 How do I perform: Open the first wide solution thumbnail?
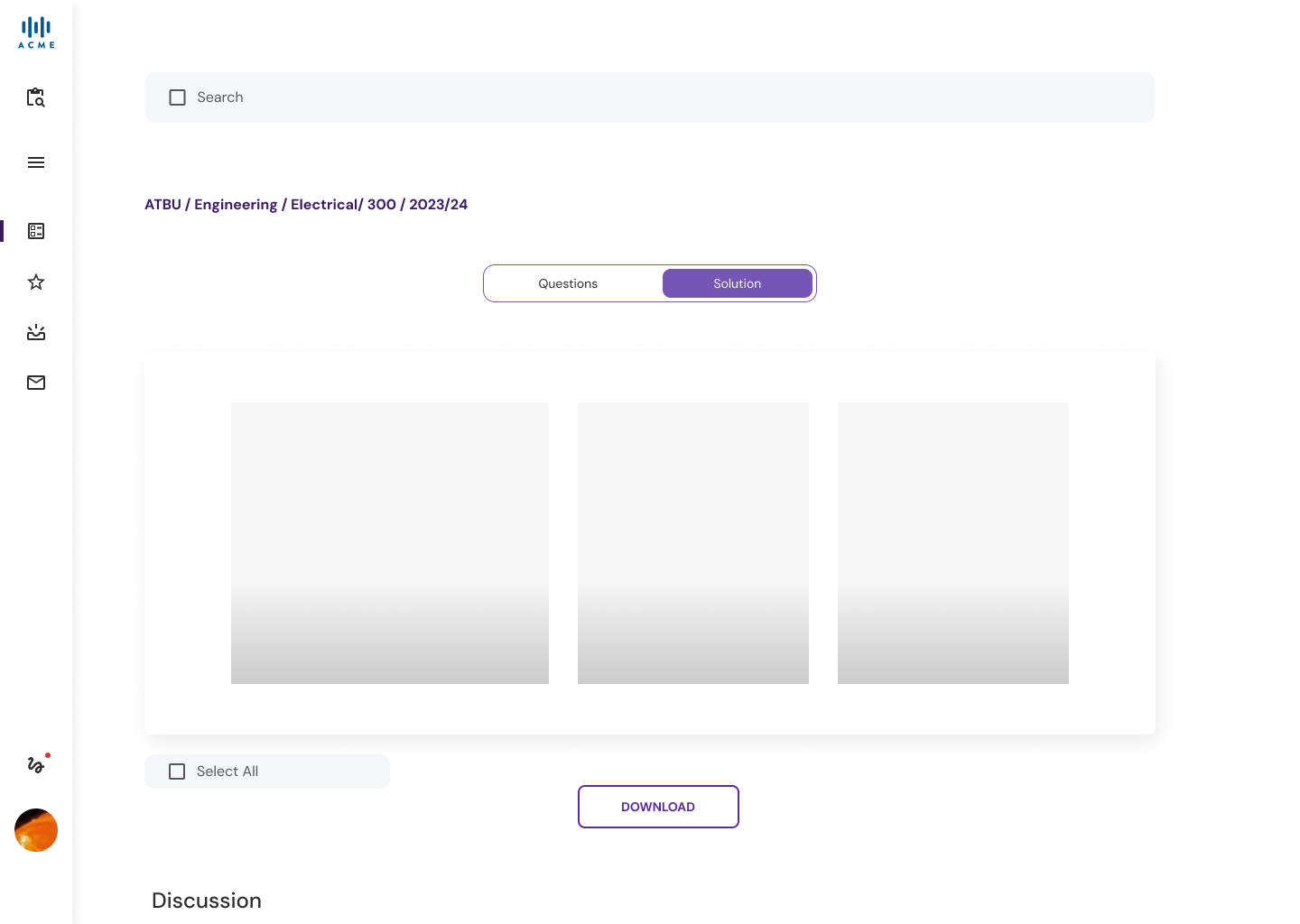point(390,543)
